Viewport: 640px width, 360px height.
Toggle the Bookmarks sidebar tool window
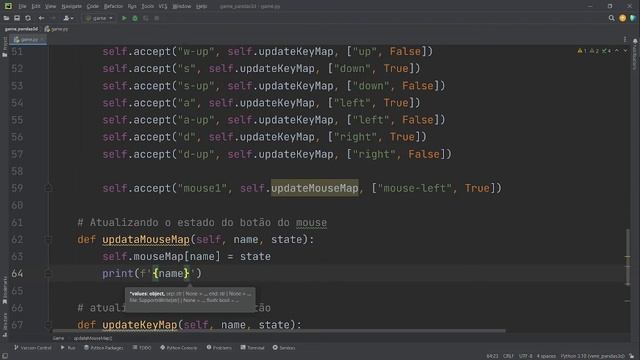tap(4, 290)
